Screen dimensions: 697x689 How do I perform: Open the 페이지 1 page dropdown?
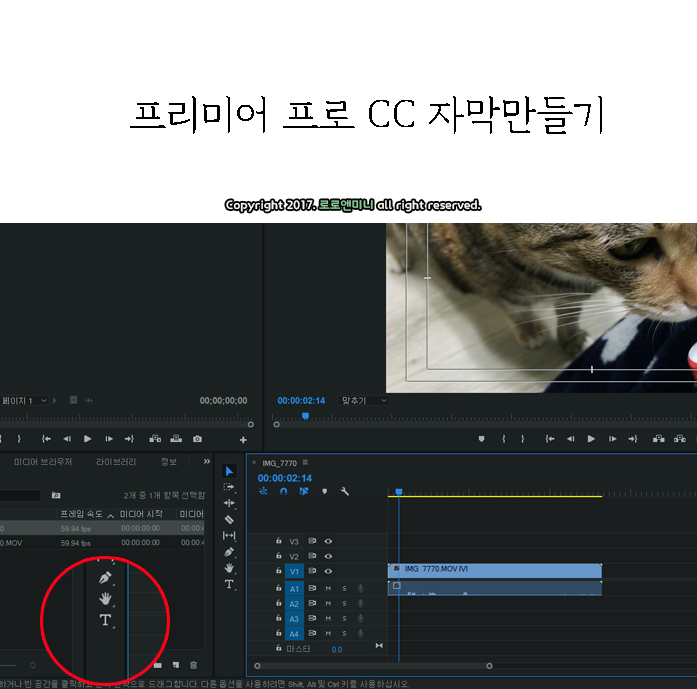click(x=24, y=401)
